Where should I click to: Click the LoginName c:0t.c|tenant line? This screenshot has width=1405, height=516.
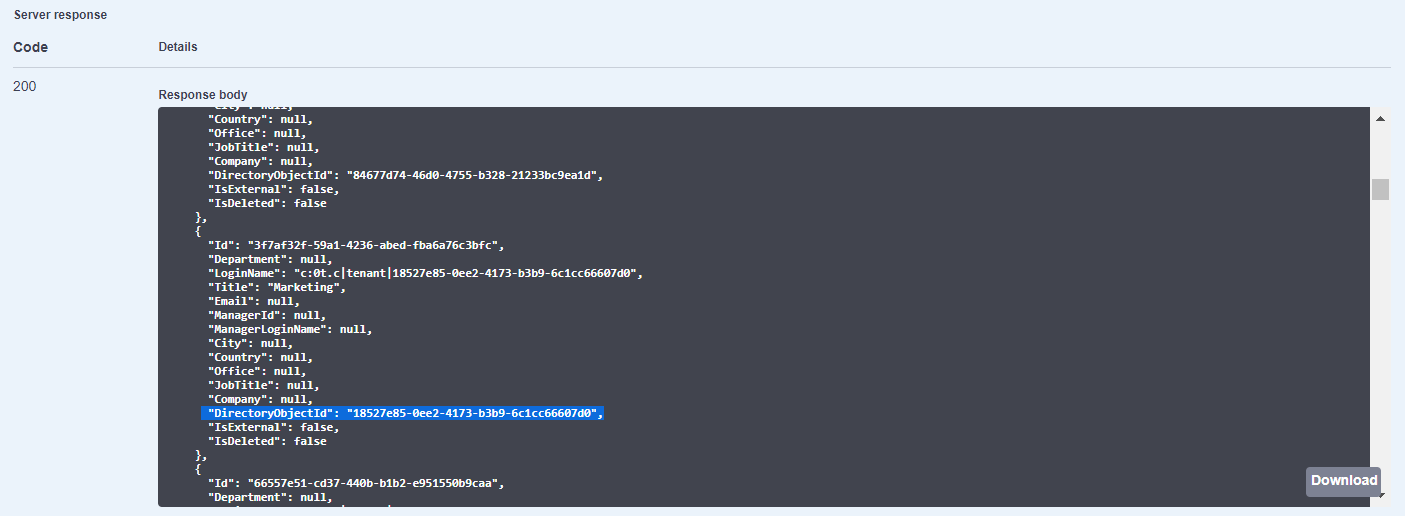tap(424, 273)
